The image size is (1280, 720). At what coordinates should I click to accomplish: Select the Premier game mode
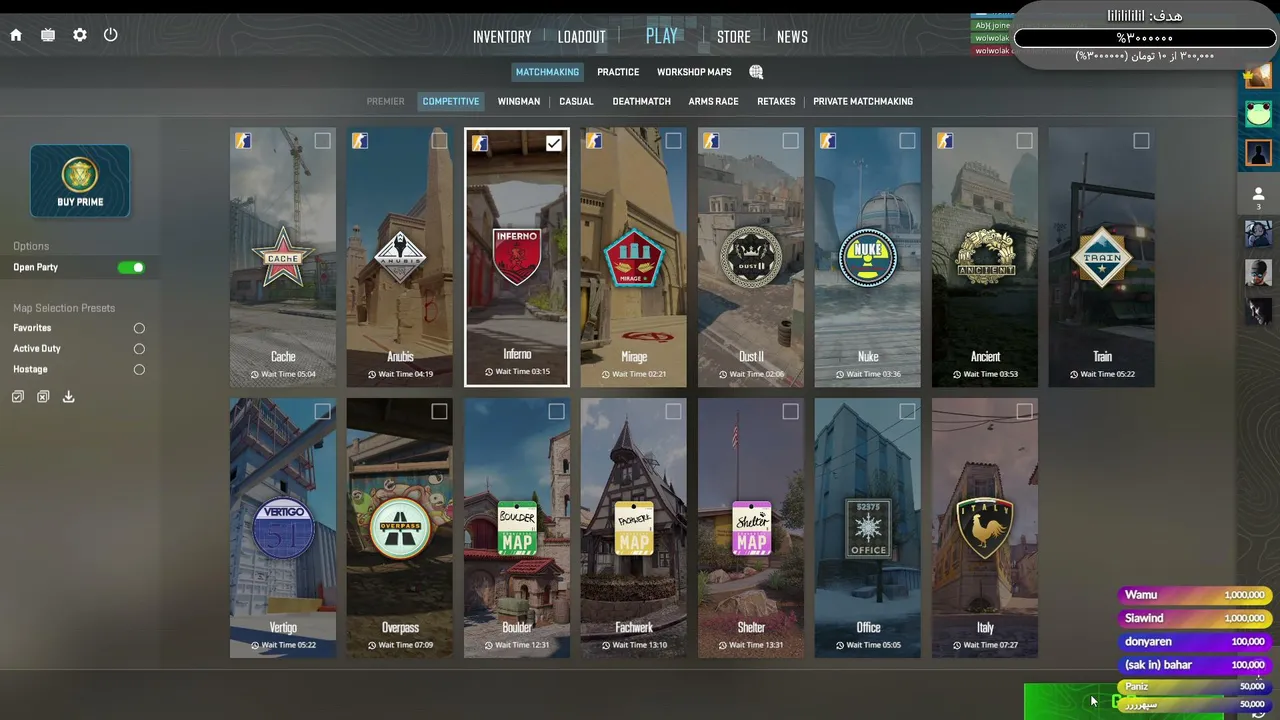point(385,101)
